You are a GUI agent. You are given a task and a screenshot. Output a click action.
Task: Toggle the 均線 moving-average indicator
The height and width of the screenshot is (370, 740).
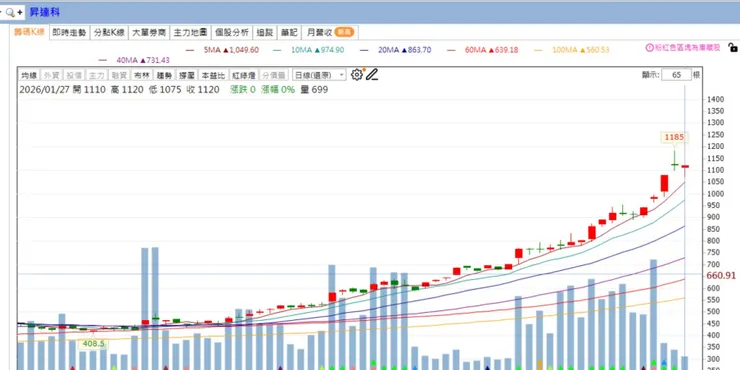point(29,75)
